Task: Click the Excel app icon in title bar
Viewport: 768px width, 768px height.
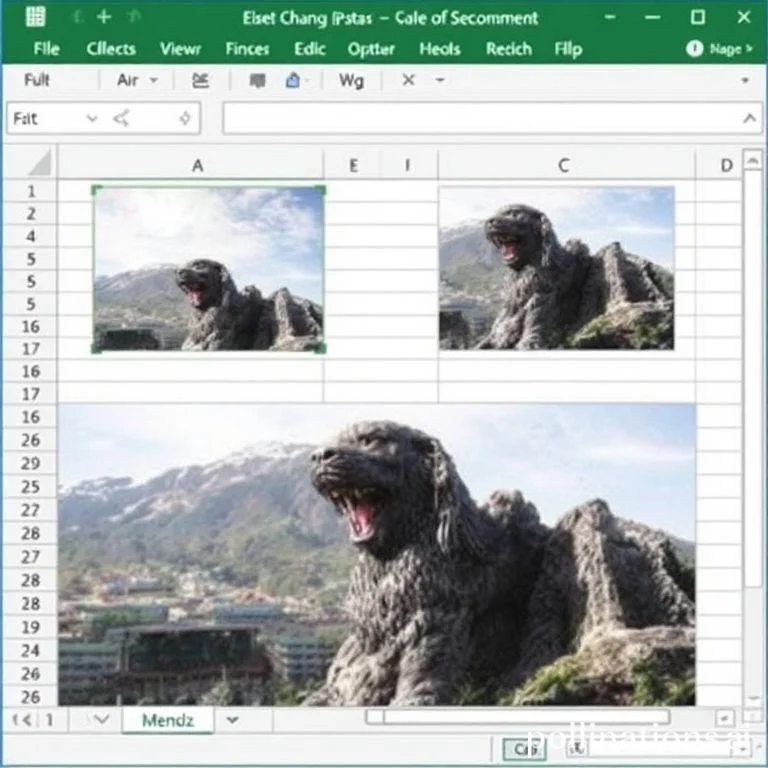Action: (x=35, y=17)
